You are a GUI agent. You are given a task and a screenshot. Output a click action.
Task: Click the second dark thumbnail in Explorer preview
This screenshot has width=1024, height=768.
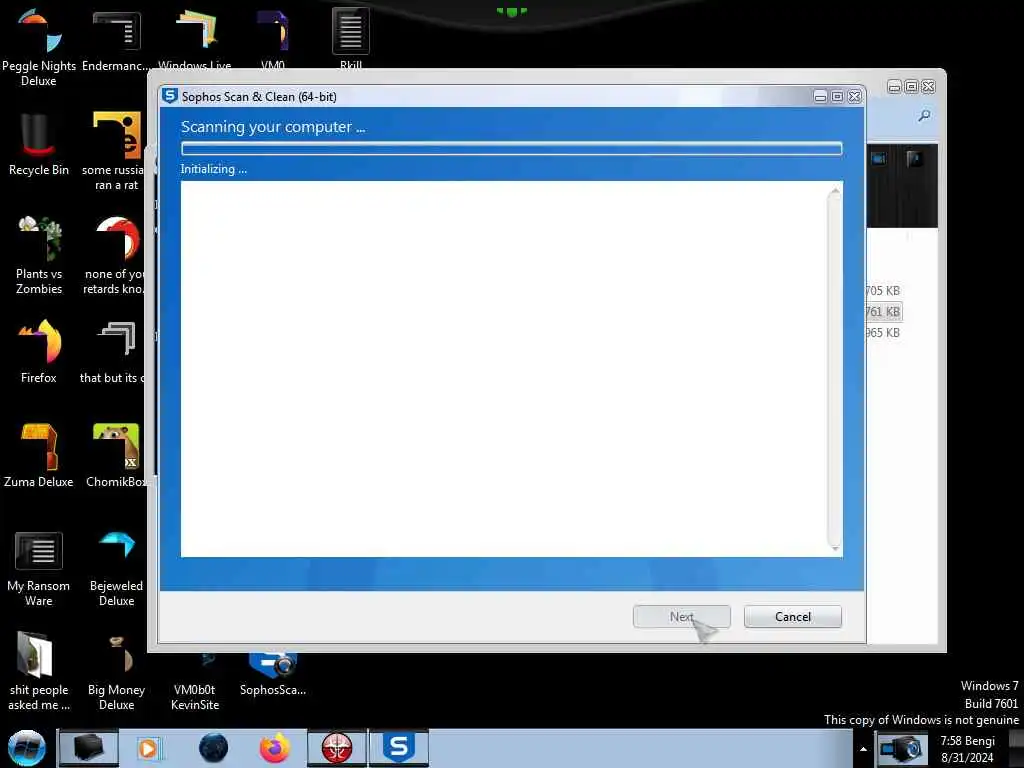click(914, 158)
